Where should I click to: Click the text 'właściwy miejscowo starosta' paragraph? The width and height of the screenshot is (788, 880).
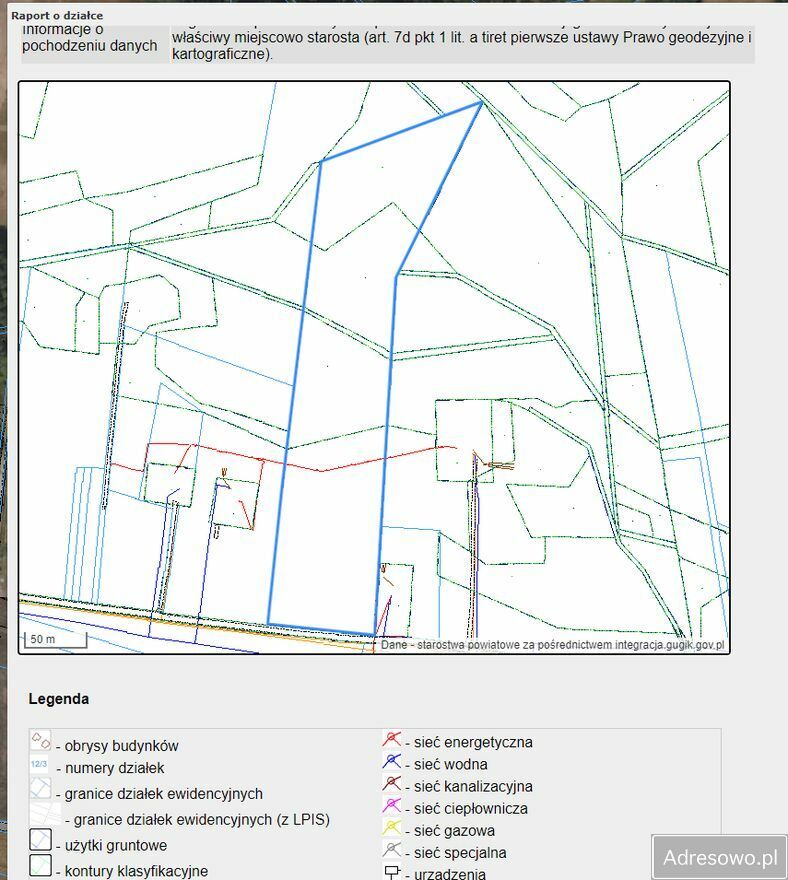[x=461, y=45]
